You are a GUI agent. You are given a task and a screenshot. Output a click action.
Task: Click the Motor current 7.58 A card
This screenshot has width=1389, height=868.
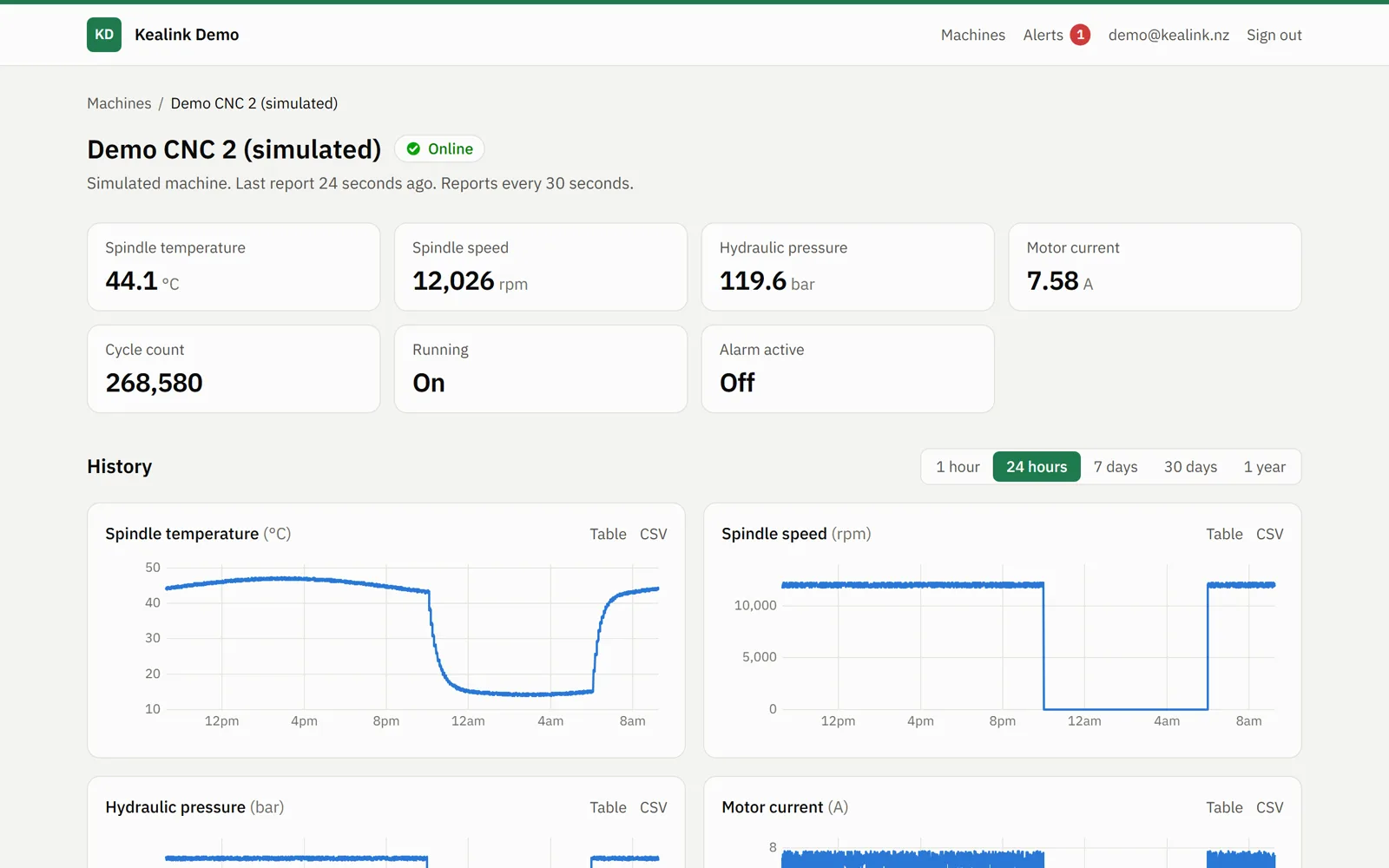[x=1155, y=267]
